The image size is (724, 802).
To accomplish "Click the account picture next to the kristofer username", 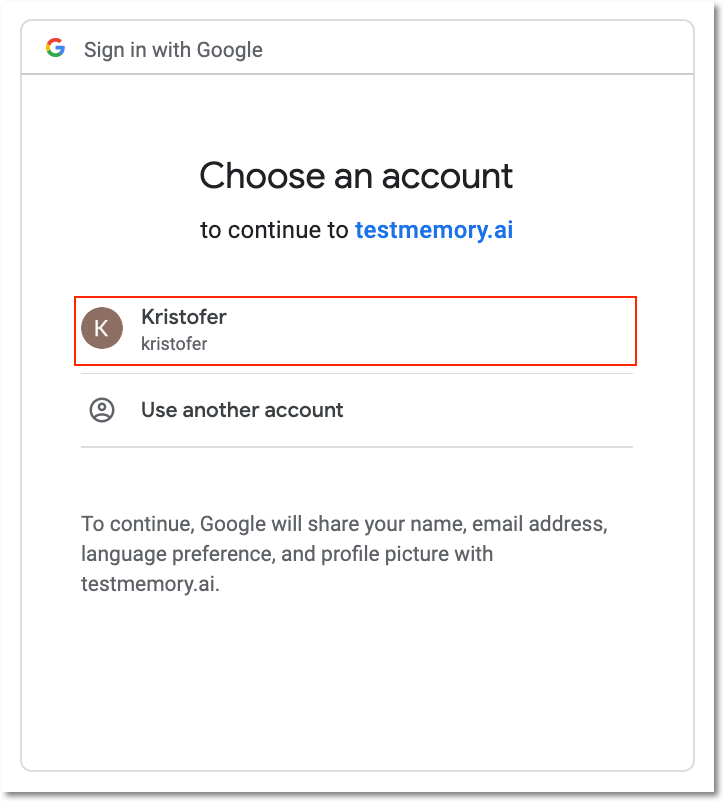I will (102, 328).
